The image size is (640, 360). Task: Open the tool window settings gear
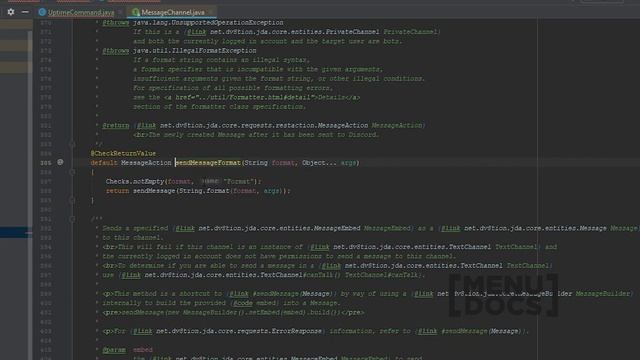(x=11, y=12)
